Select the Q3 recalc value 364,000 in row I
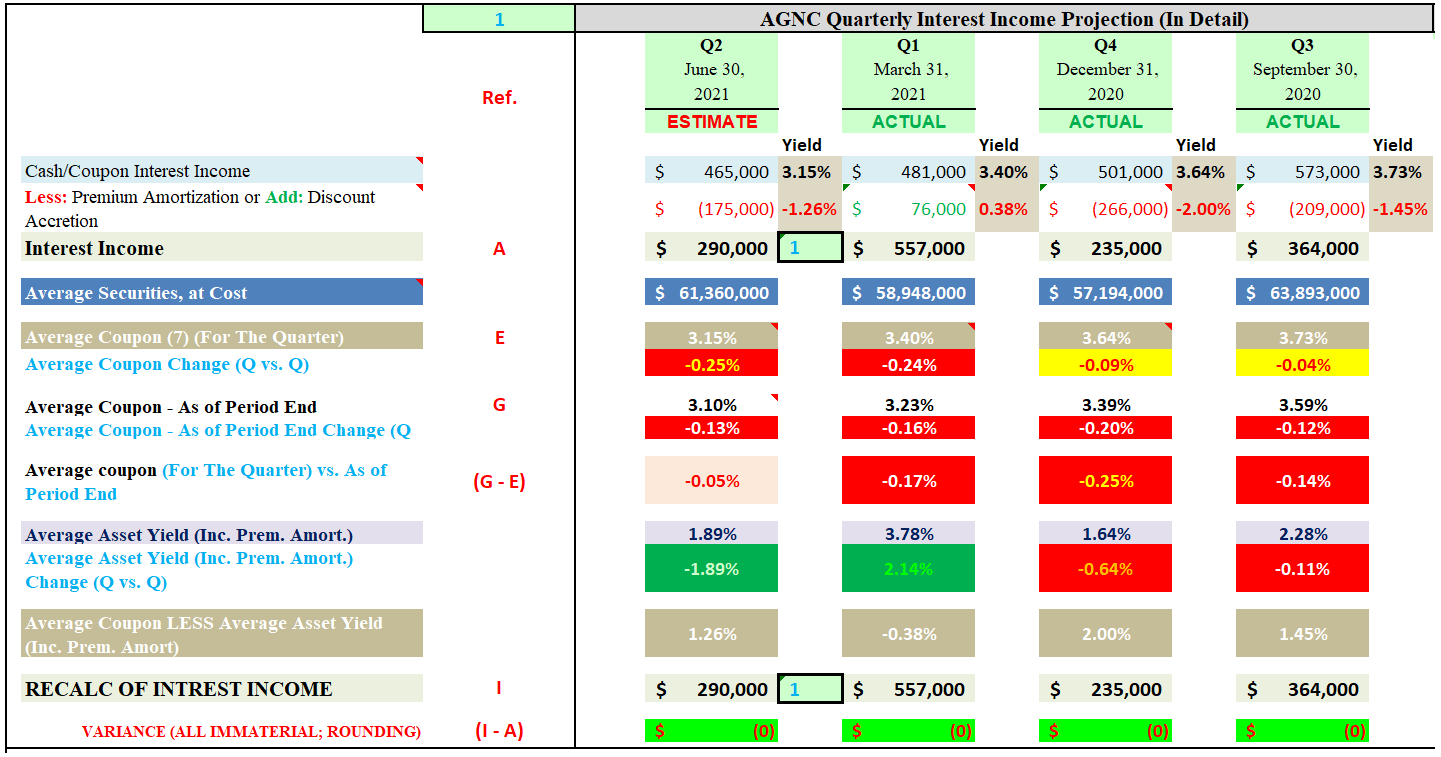1441x757 pixels. 1302,689
